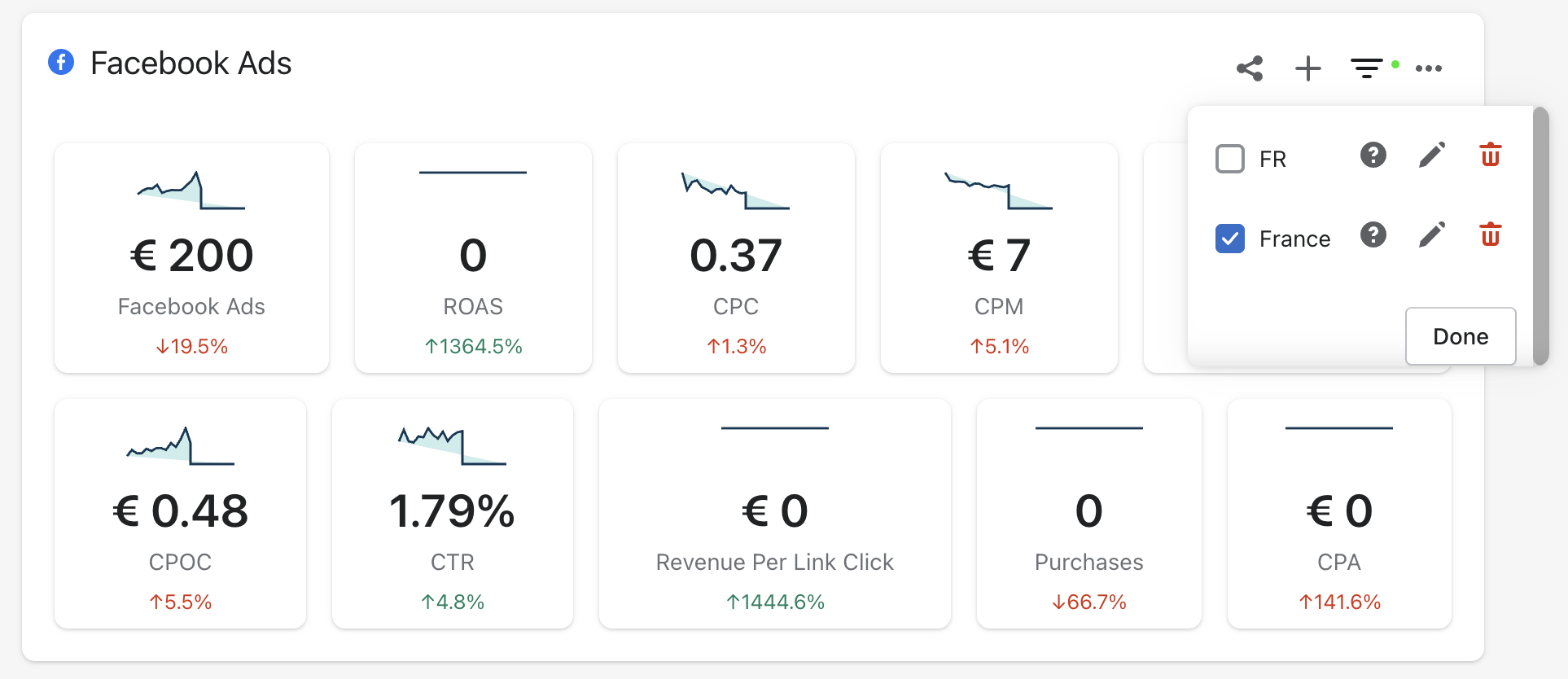The height and width of the screenshot is (679, 1568).
Task: Edit the France filter with pencil icon
Action: (x=1432, y=235)
